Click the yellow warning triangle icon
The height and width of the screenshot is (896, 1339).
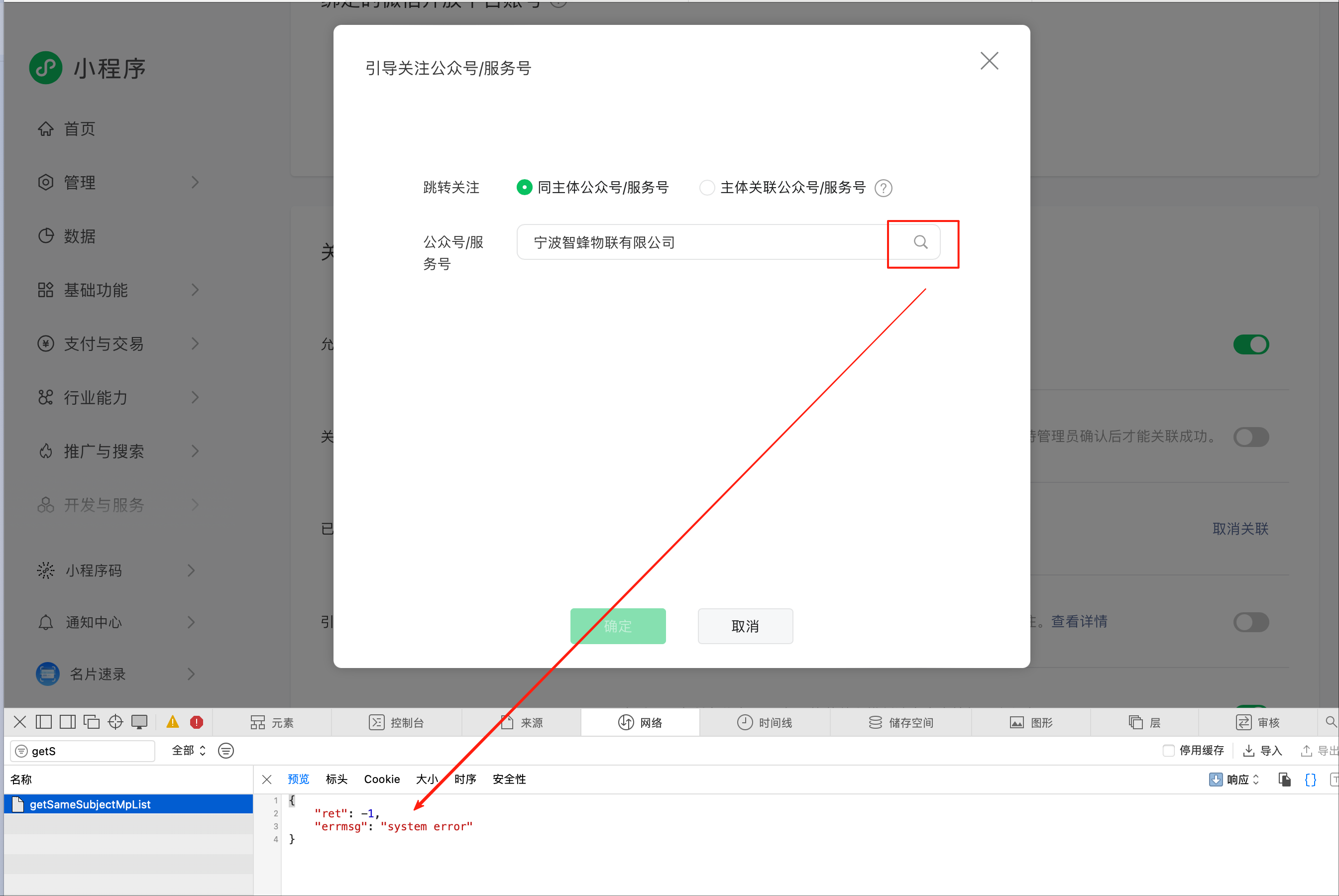173,722
